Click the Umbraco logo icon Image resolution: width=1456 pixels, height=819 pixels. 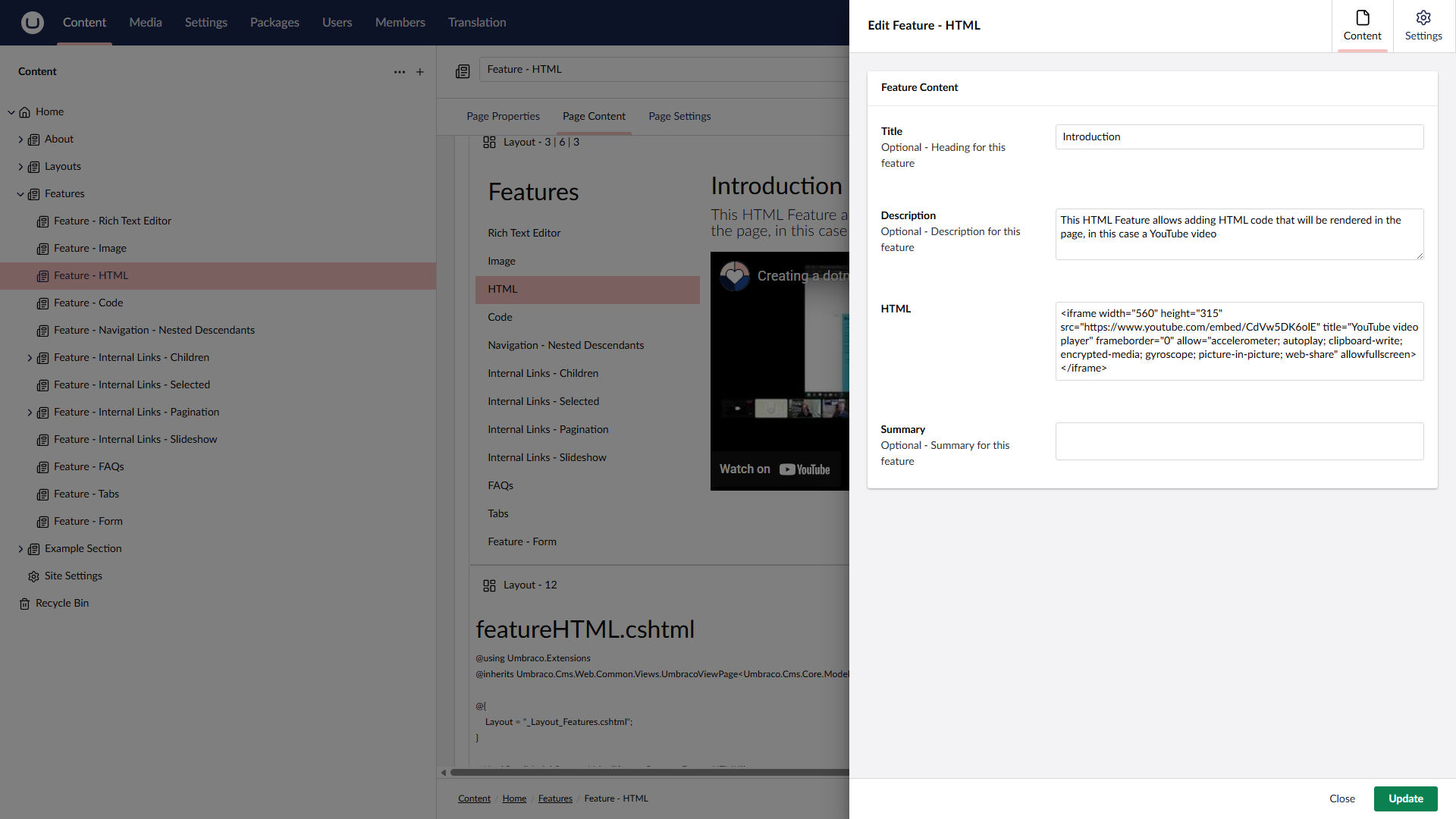[x=32, y=23]
